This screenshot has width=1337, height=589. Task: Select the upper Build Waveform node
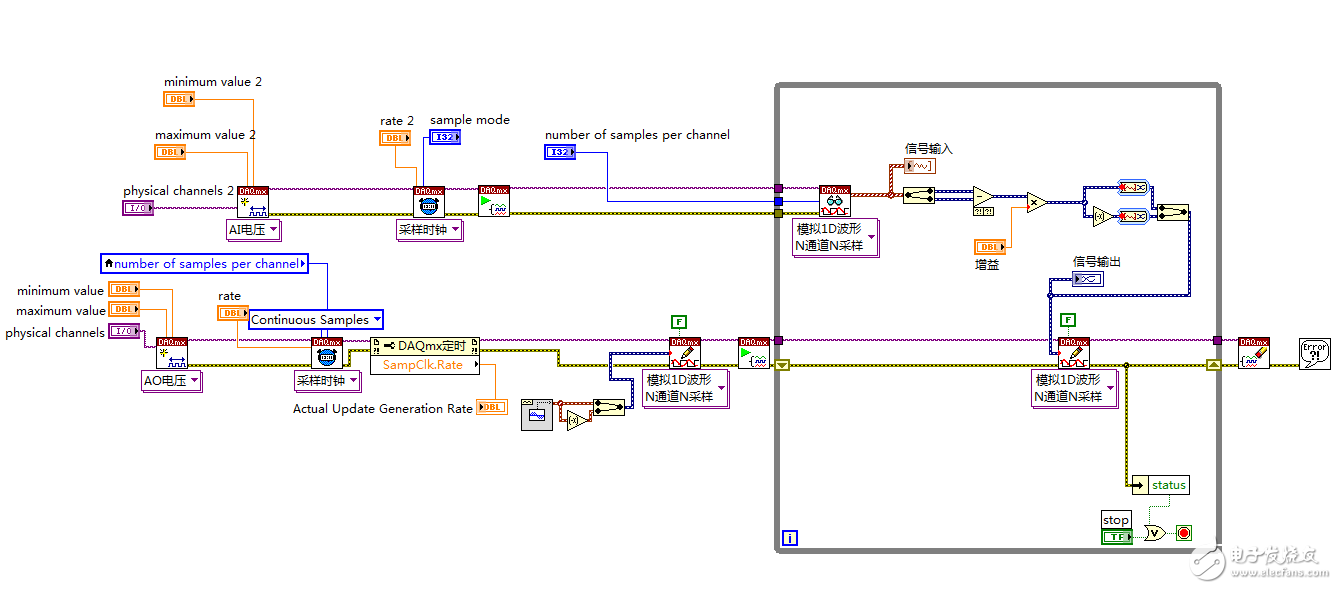(x=1132, y=187)
